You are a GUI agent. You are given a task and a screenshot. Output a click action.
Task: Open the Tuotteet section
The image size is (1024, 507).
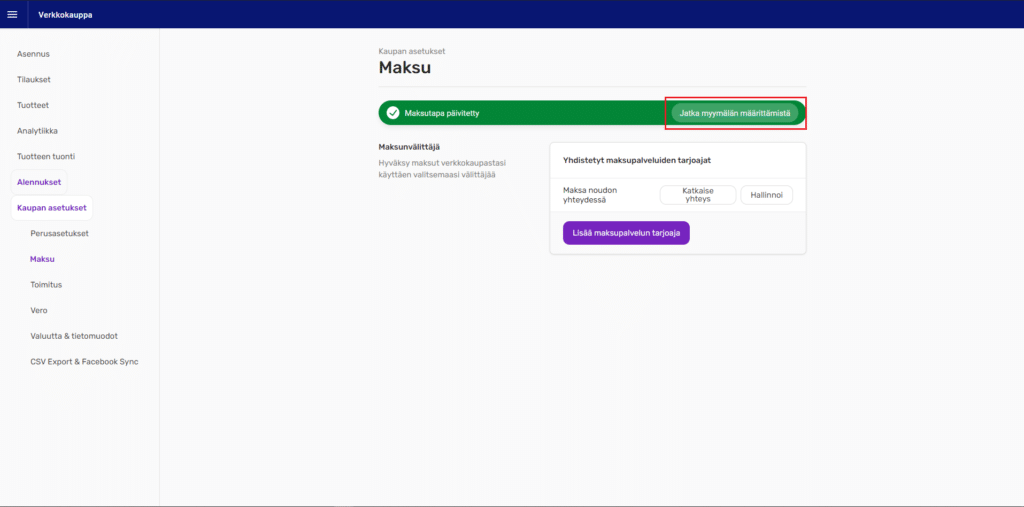(x=33, y=105)
